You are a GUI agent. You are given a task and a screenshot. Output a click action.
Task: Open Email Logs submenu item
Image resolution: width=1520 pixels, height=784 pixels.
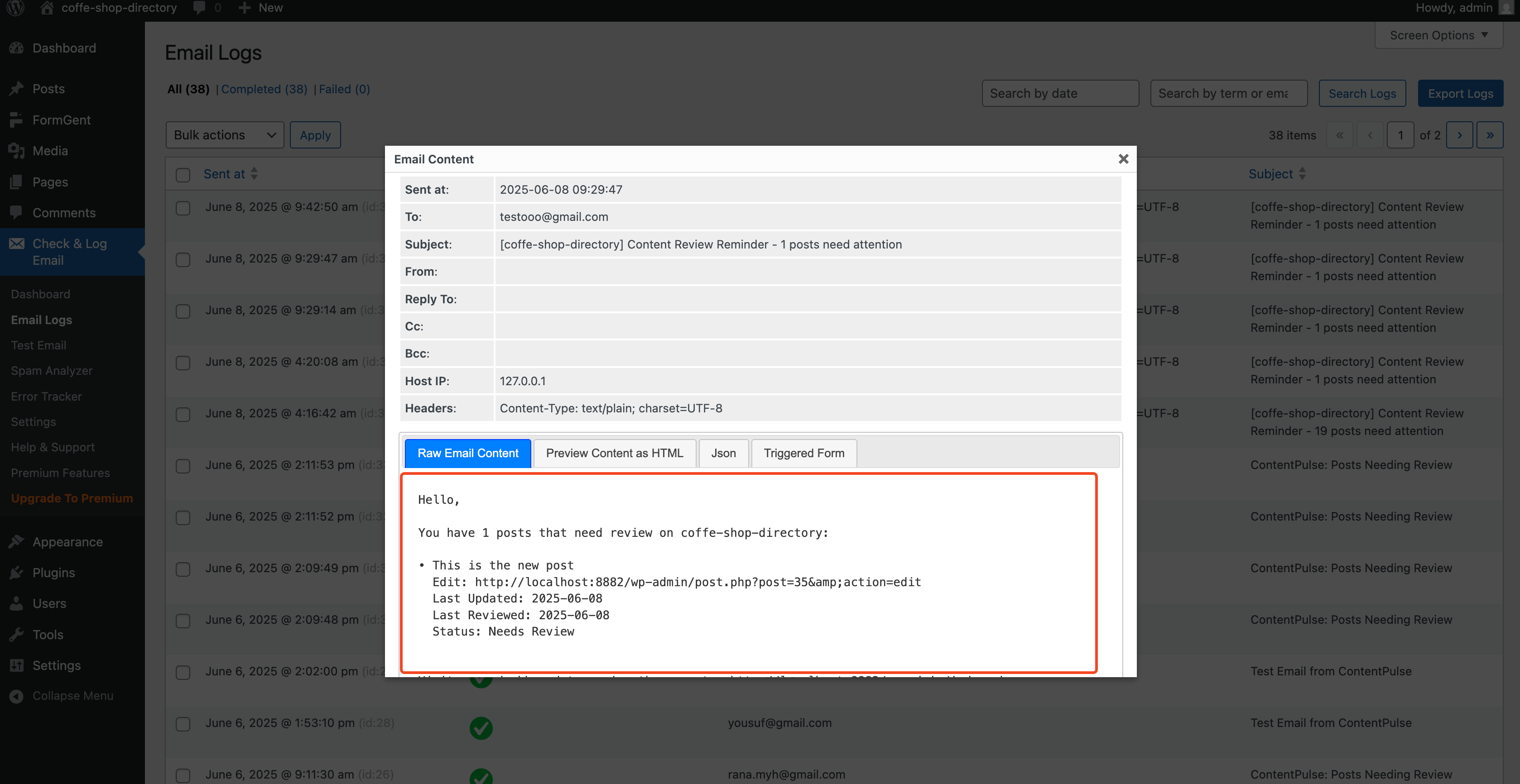point(41,320)
